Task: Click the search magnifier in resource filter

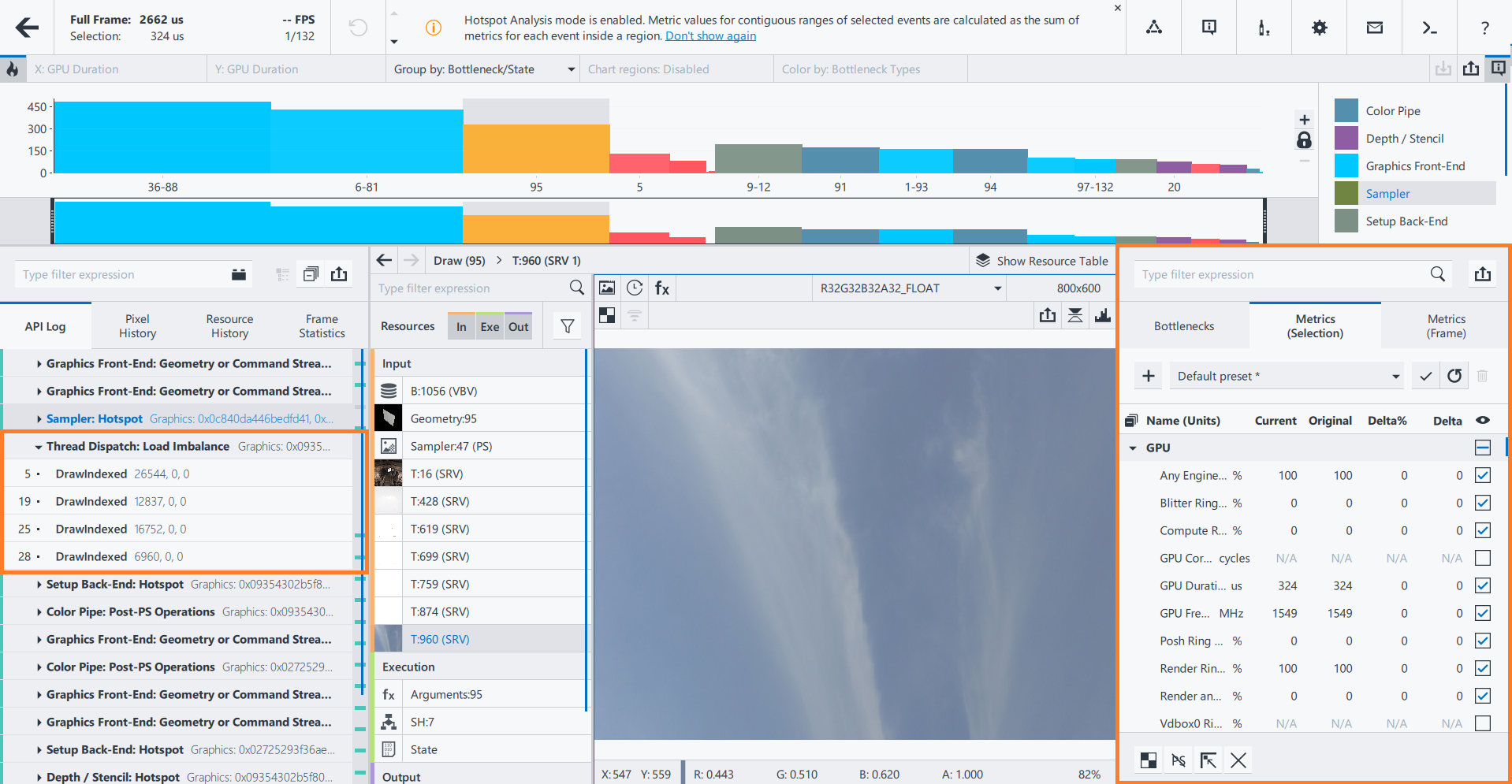Action: click(577, 288)
